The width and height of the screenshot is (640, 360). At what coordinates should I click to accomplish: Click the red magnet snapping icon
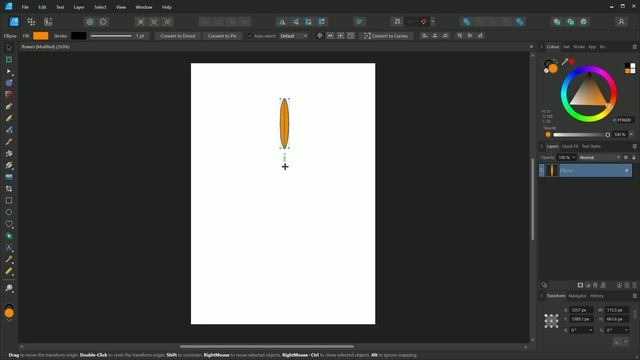click(424, 22)
